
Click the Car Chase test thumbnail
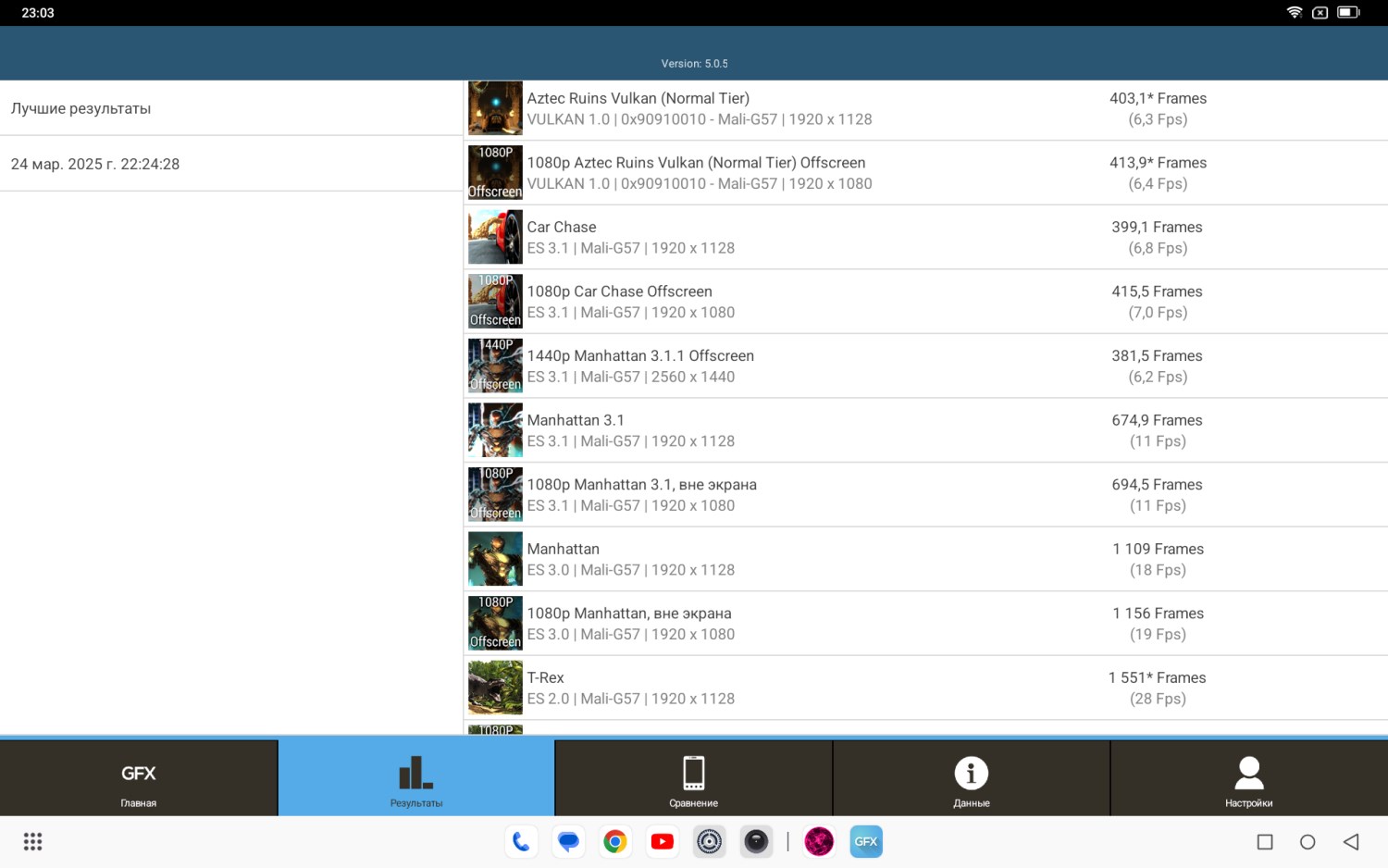coord(495,237)
